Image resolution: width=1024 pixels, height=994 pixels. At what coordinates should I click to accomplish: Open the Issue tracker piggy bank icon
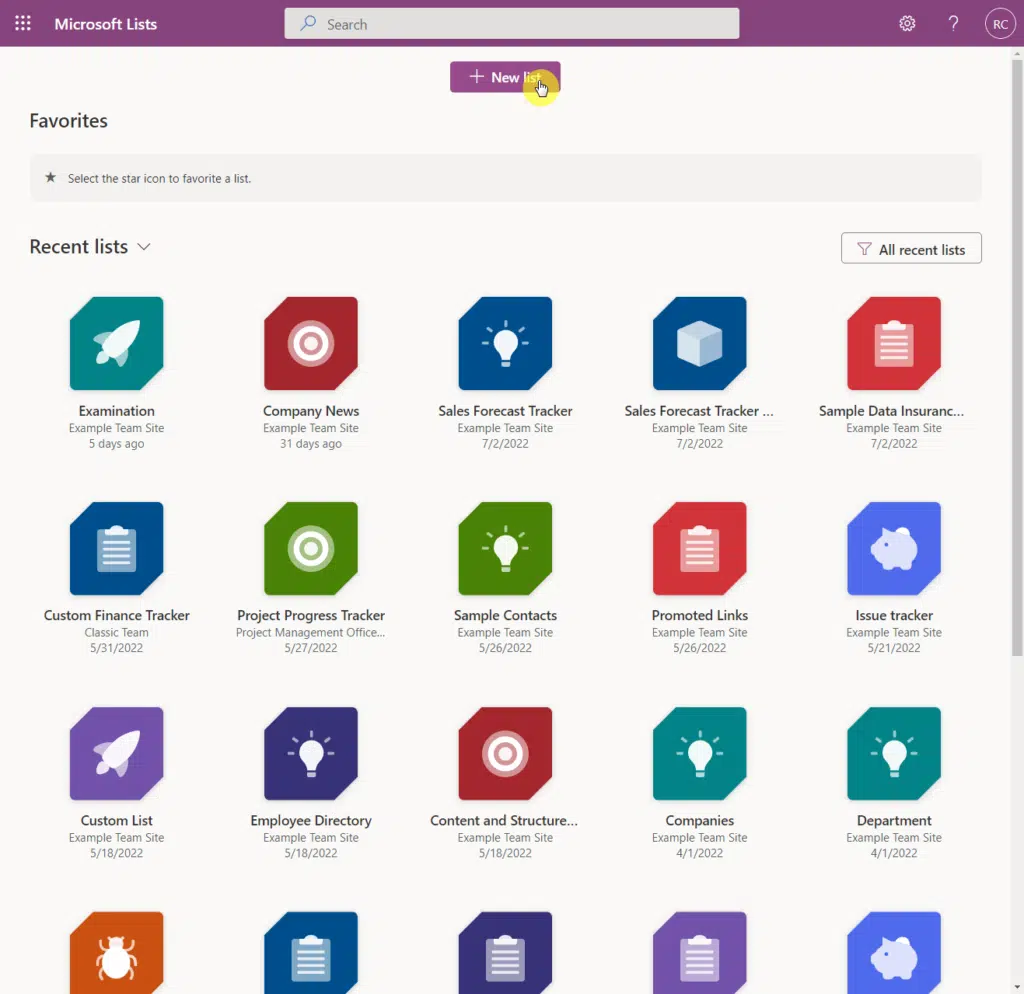point(894,549)
